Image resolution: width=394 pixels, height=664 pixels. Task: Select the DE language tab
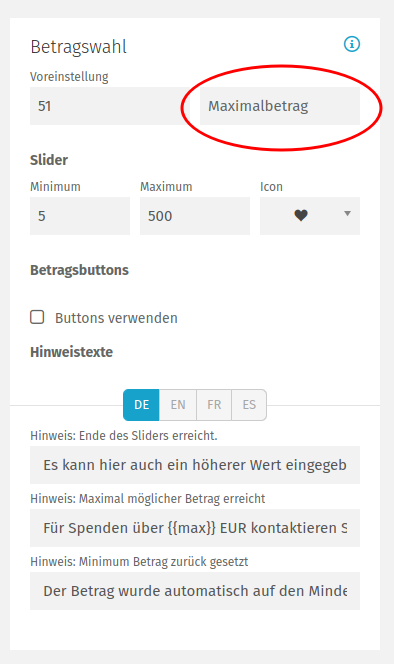coord(141,405)
